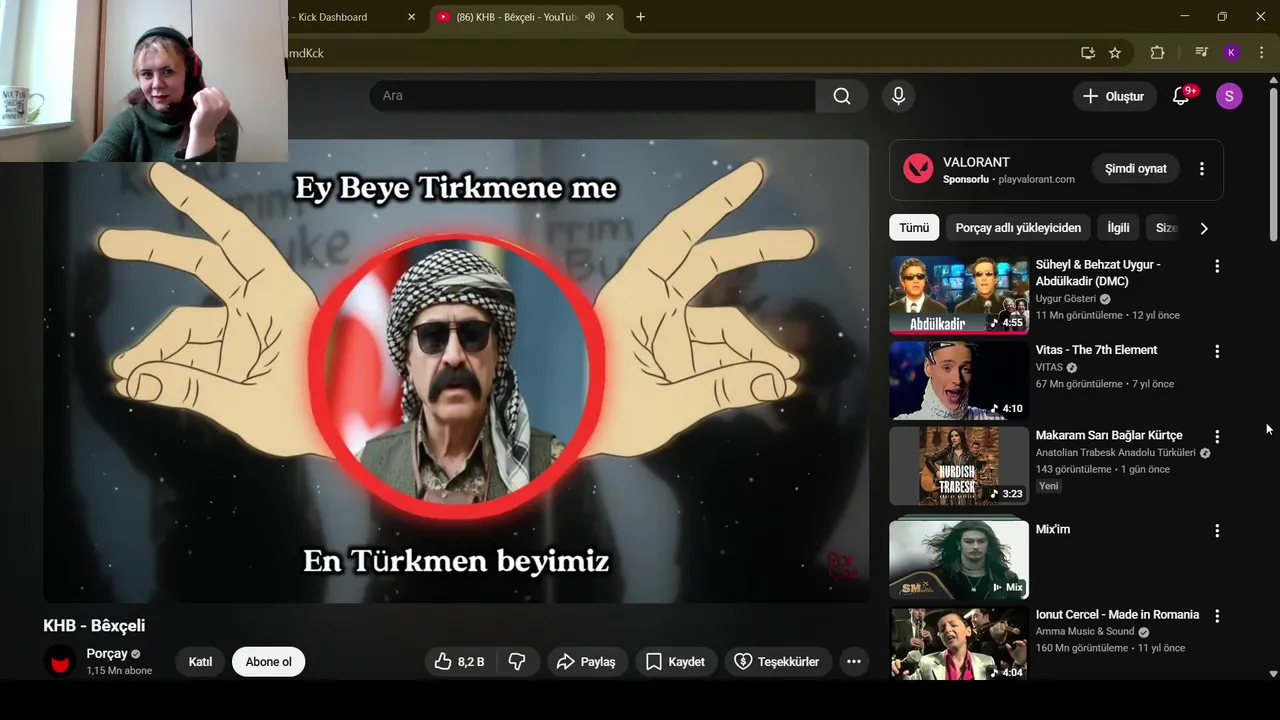Bookmark this page with the star
The width and height of the screenshot is (1280, 720).
coord(1115,53)
